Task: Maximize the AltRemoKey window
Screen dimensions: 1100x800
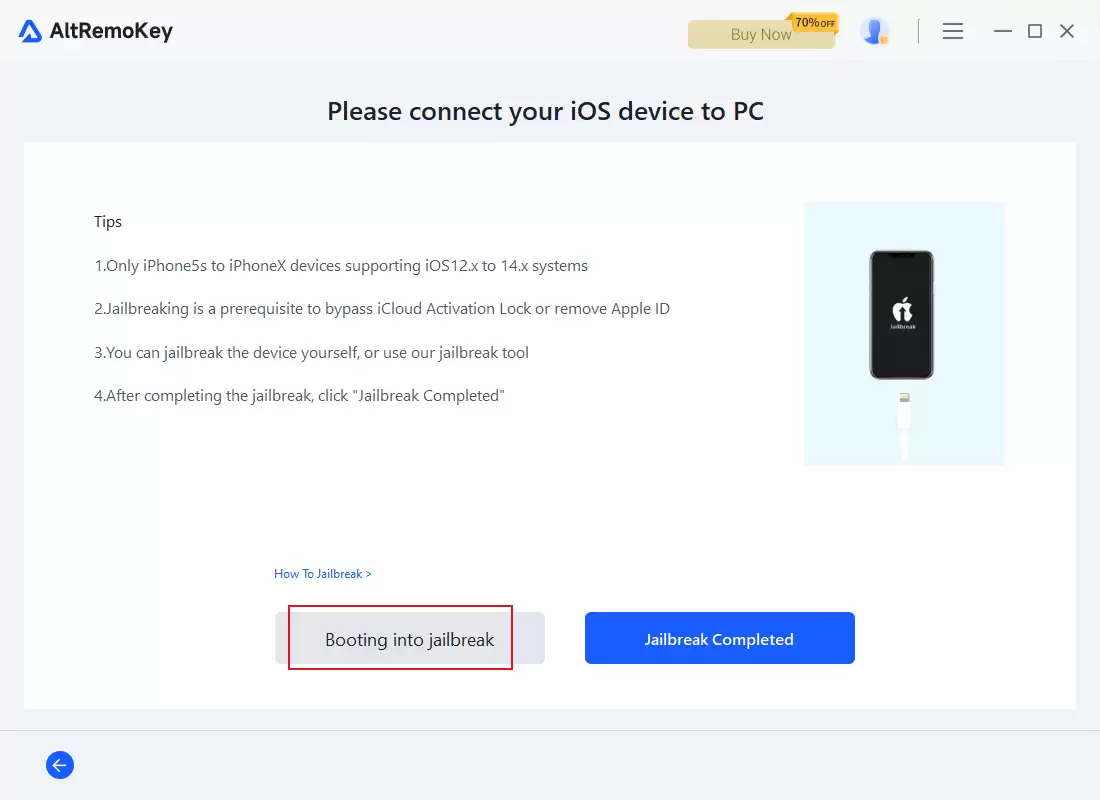Action: pyautogui.click(x=1035, y=31)
